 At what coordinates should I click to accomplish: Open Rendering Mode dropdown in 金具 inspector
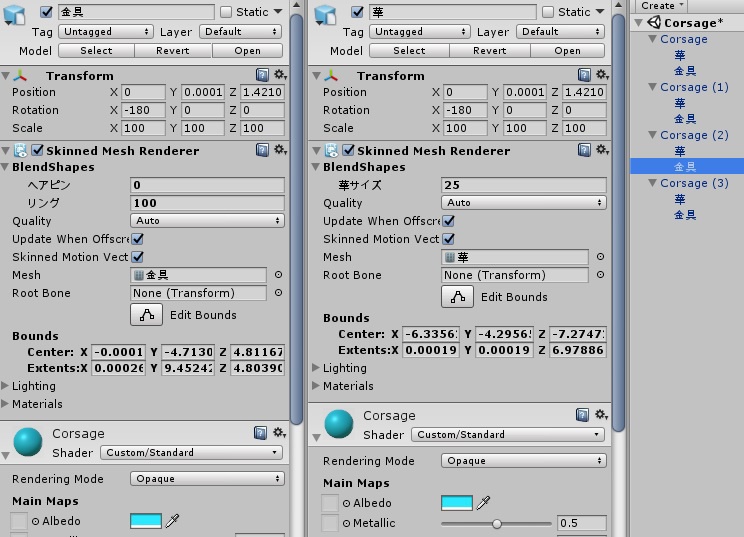pos(207,479)
